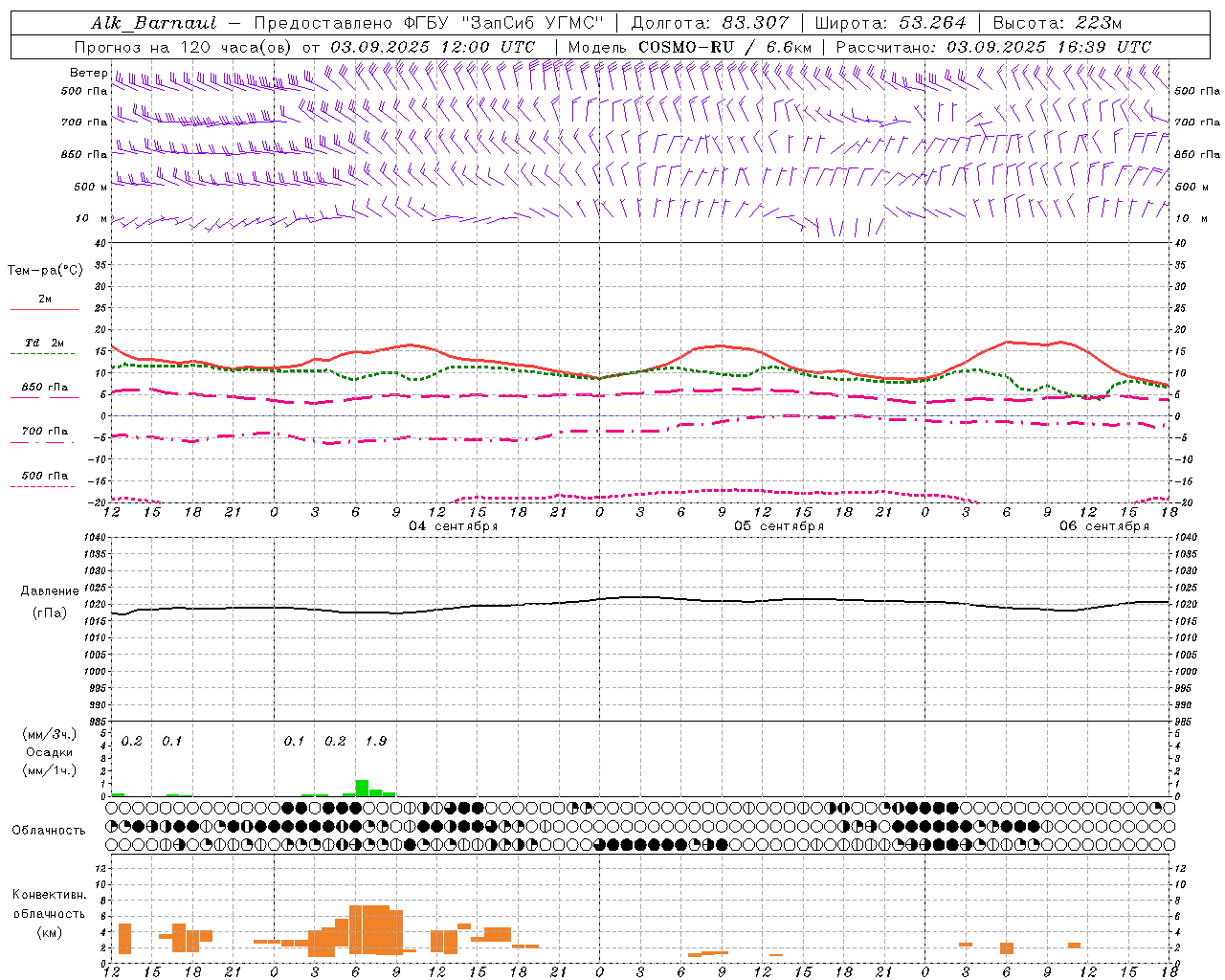Click the dashed line sample under "700 гПа" legend
The height and width of the screenshot is (980, 1225).
point(44,442)
